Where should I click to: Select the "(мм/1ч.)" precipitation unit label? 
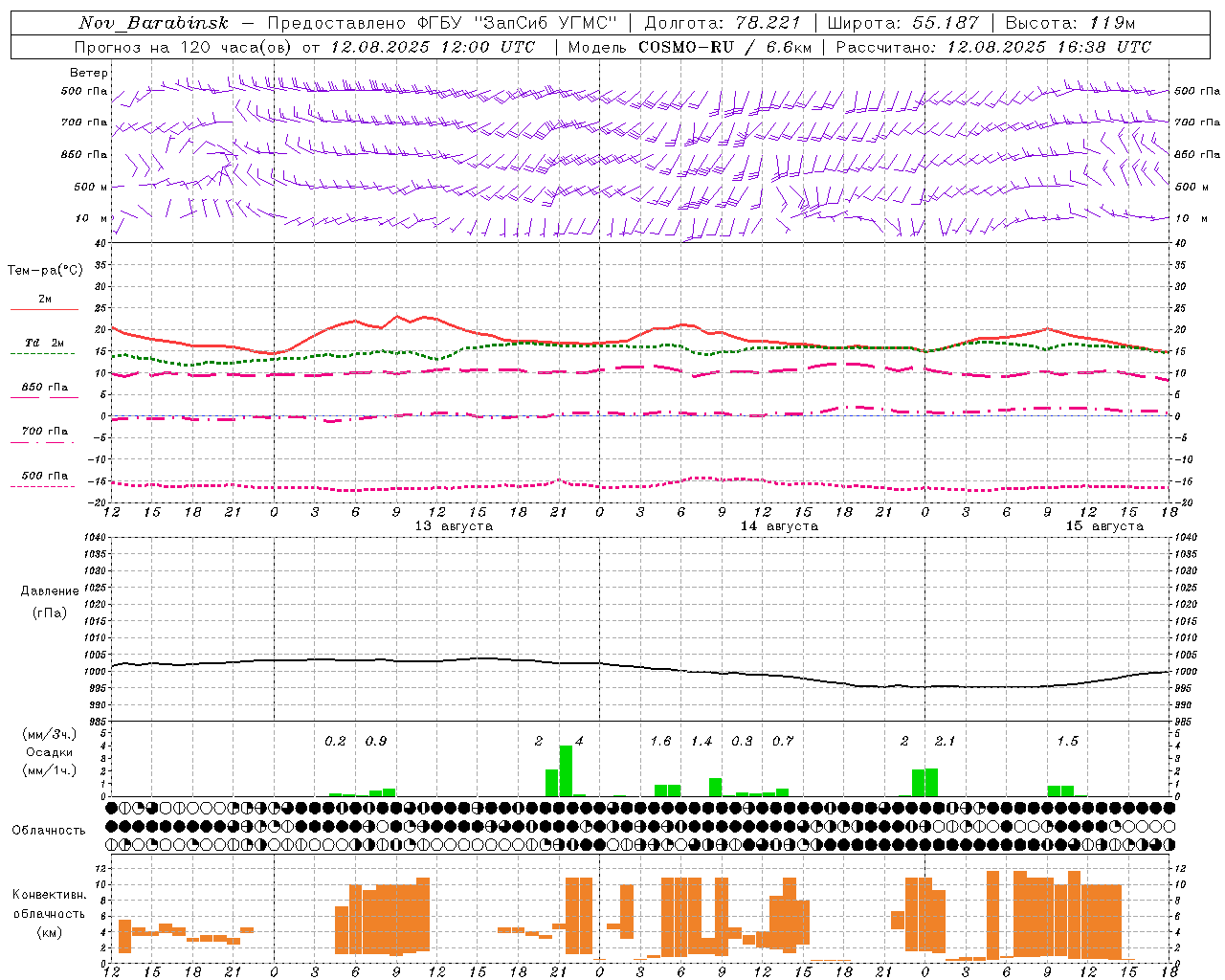50,769
